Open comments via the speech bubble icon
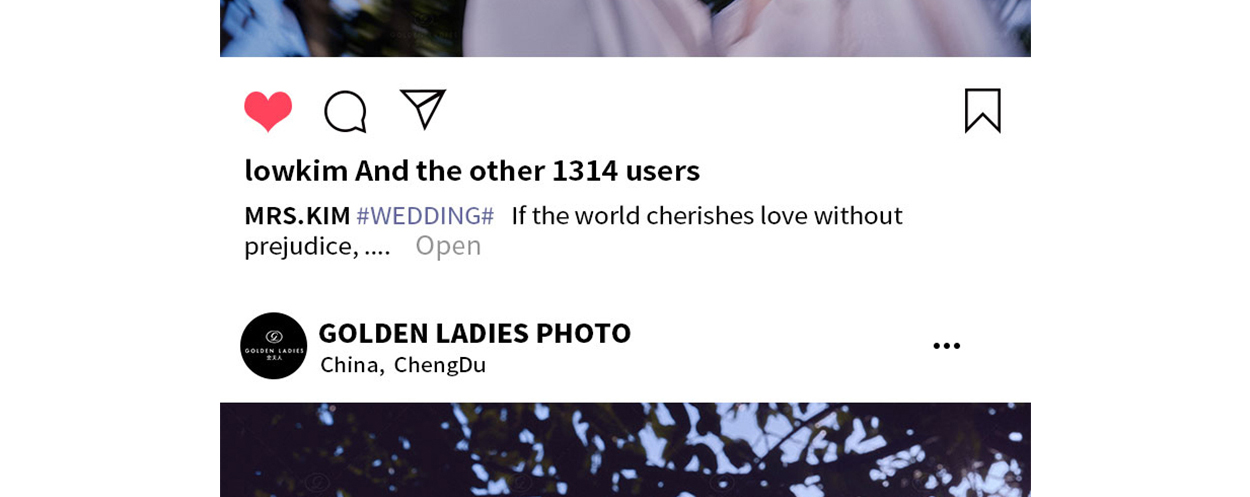 coord(345,111)
